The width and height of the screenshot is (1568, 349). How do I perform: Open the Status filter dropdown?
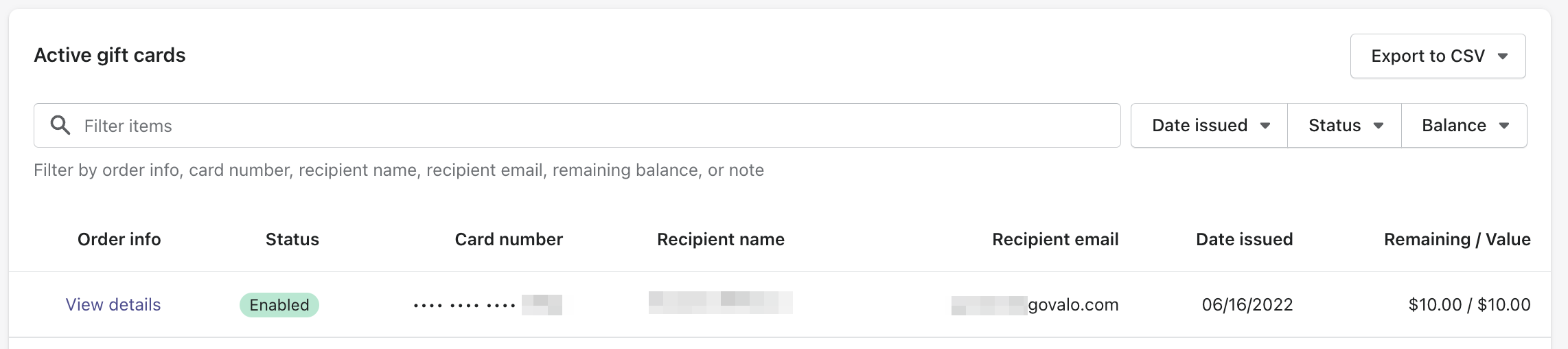1344,125
